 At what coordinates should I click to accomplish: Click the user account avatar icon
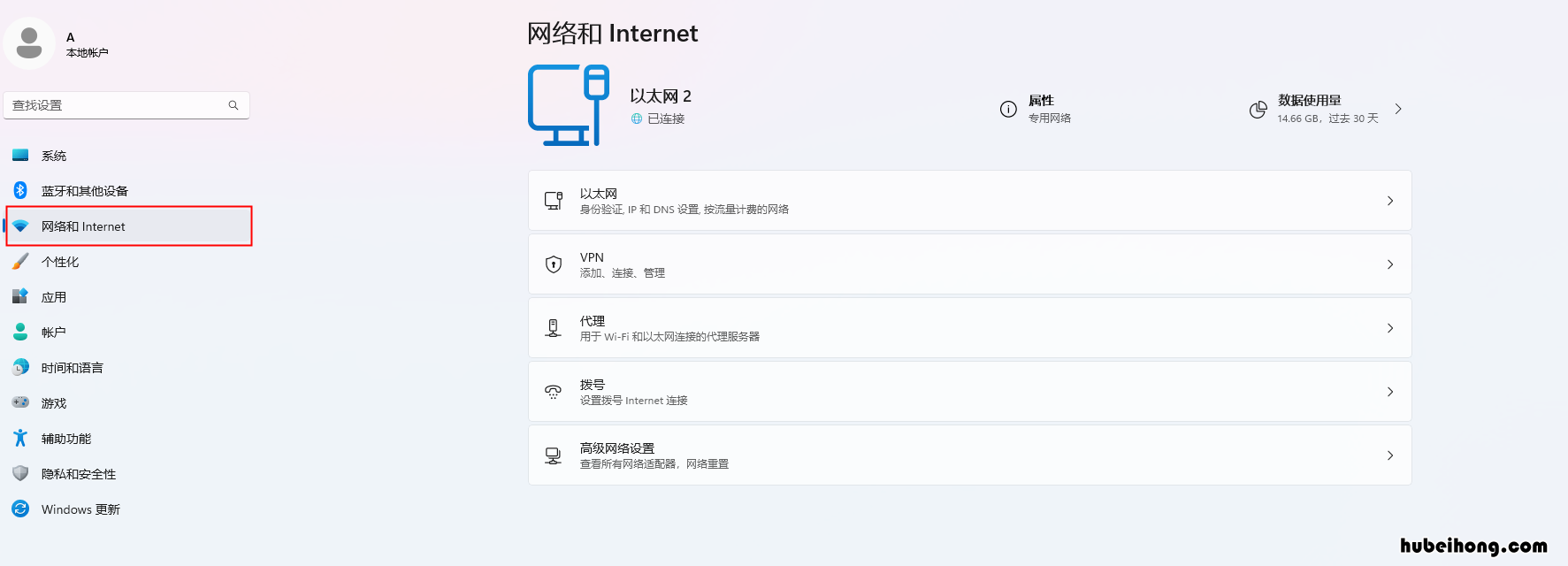pyautogui.click(x=29, y=42)
